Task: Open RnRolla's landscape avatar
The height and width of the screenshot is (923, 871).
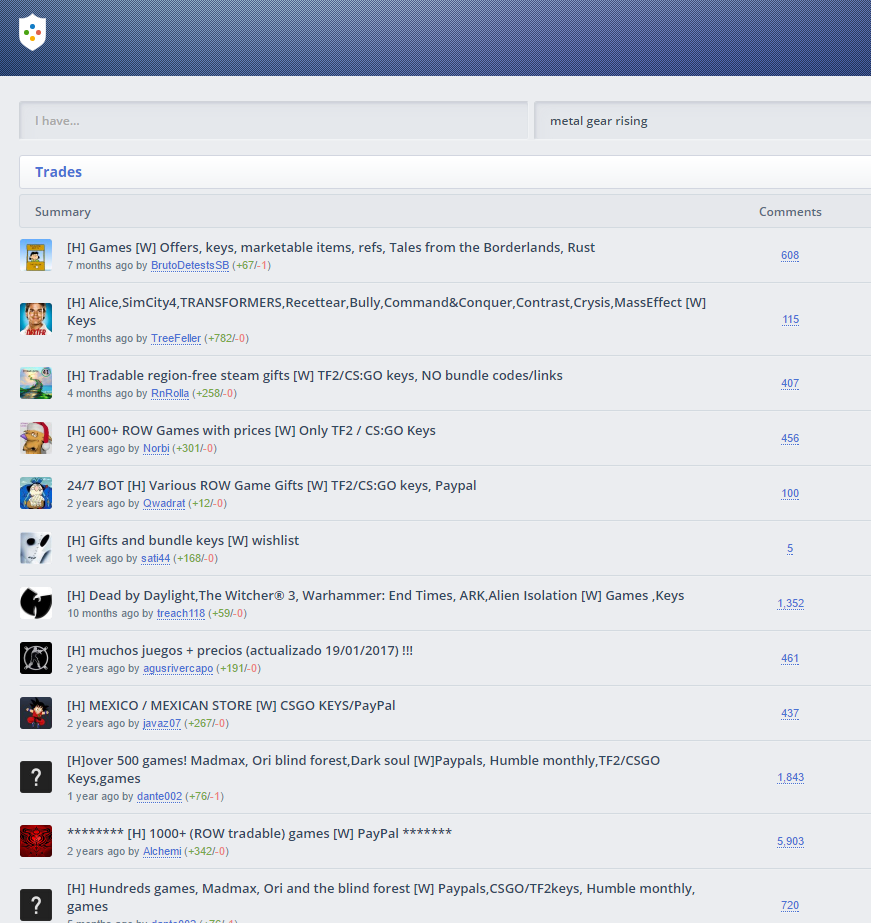Action: [36, 383]
